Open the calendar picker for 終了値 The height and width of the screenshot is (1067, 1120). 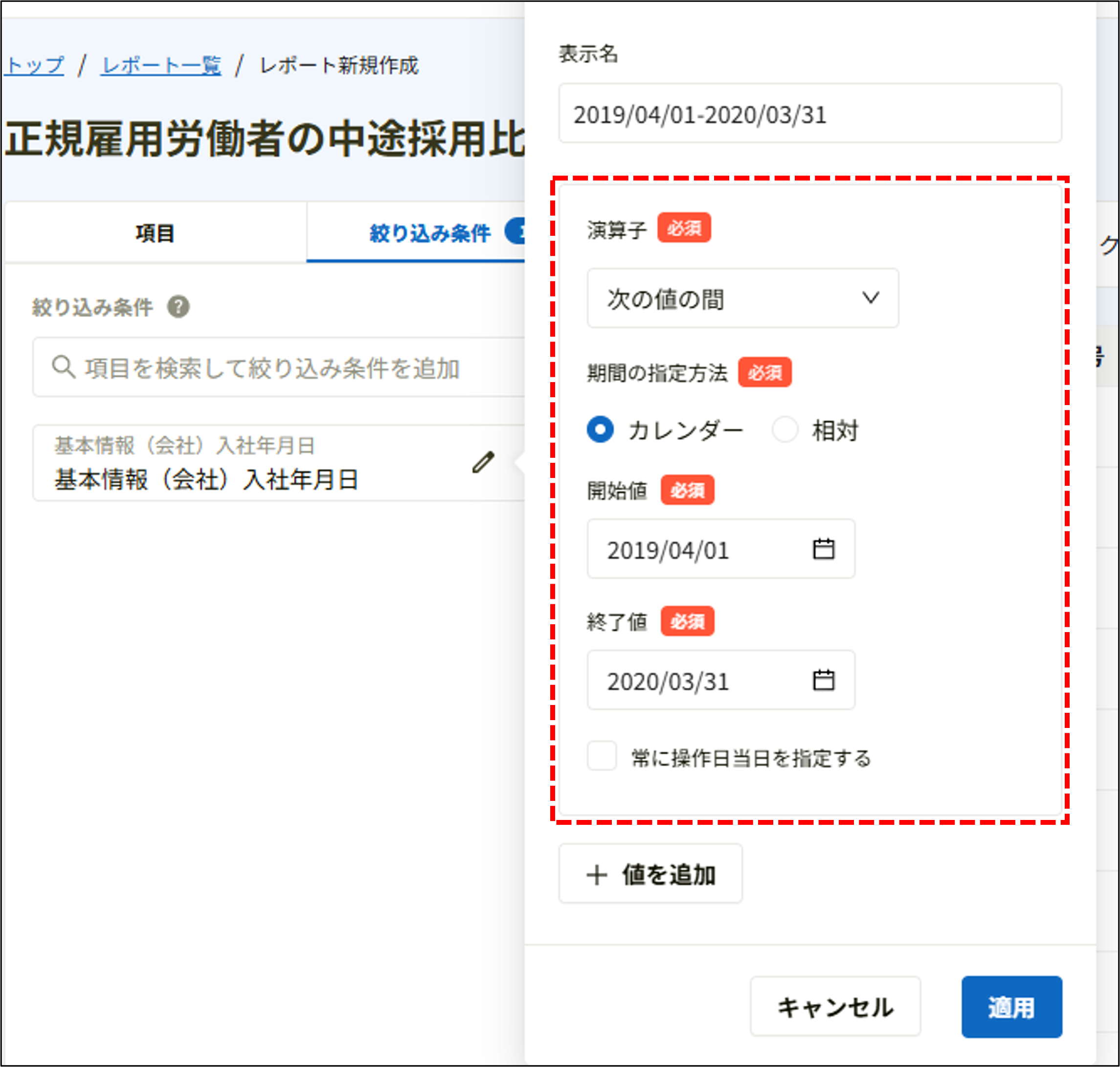(x=823, y=681)
